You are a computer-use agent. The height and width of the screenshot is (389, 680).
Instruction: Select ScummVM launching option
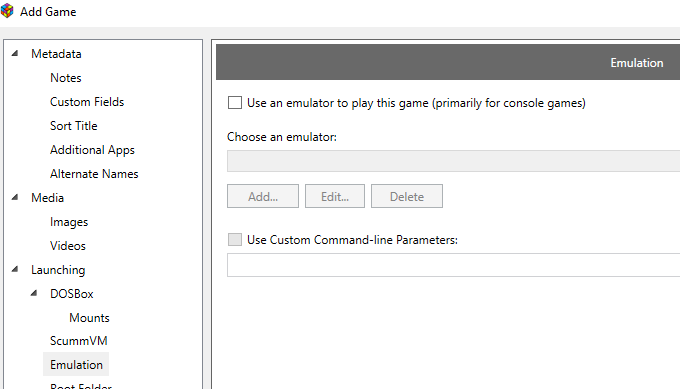pyautogui.click(x=78, y=341)
